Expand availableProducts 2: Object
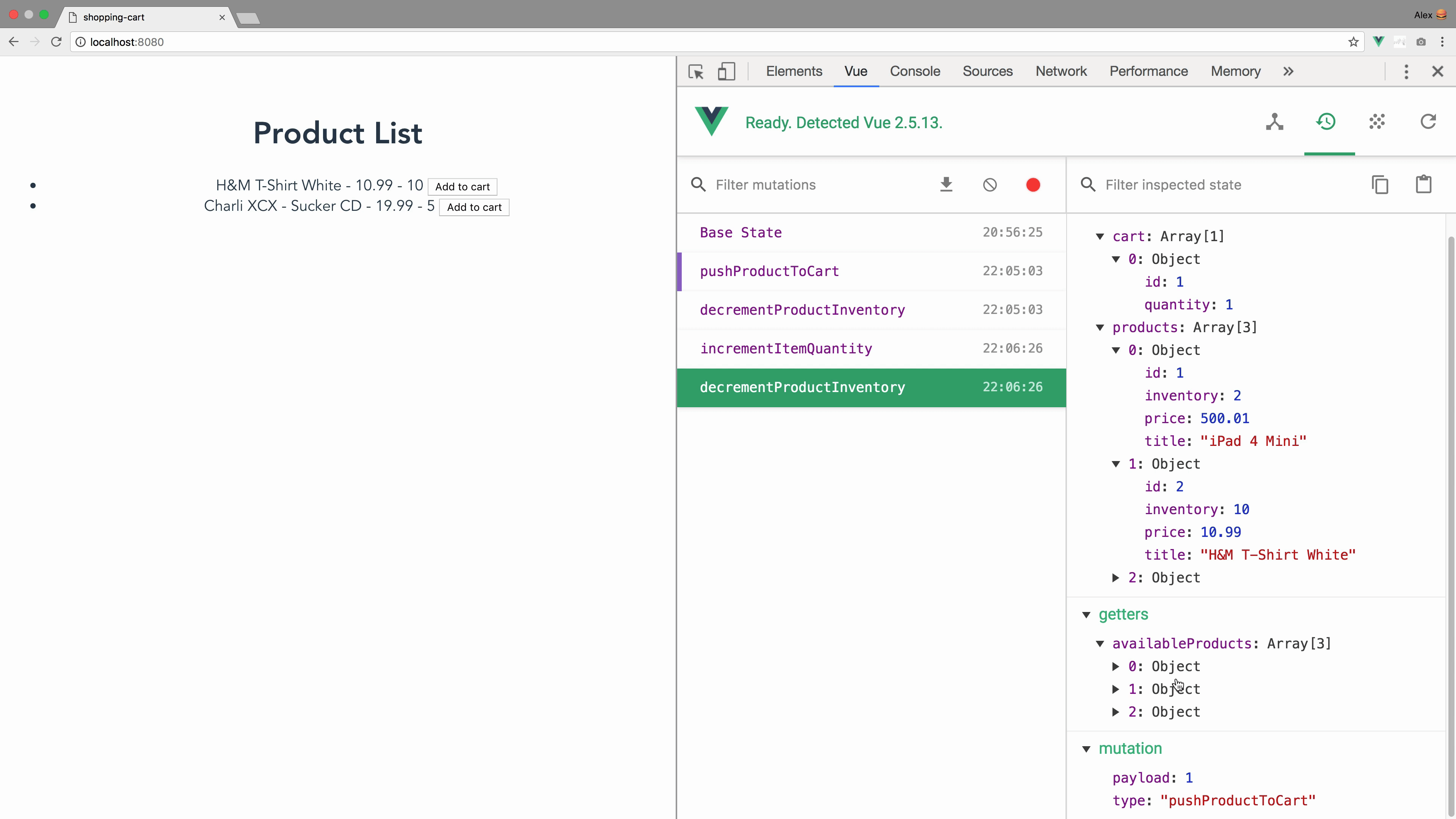The image size is (1456, 819). 1116,712
